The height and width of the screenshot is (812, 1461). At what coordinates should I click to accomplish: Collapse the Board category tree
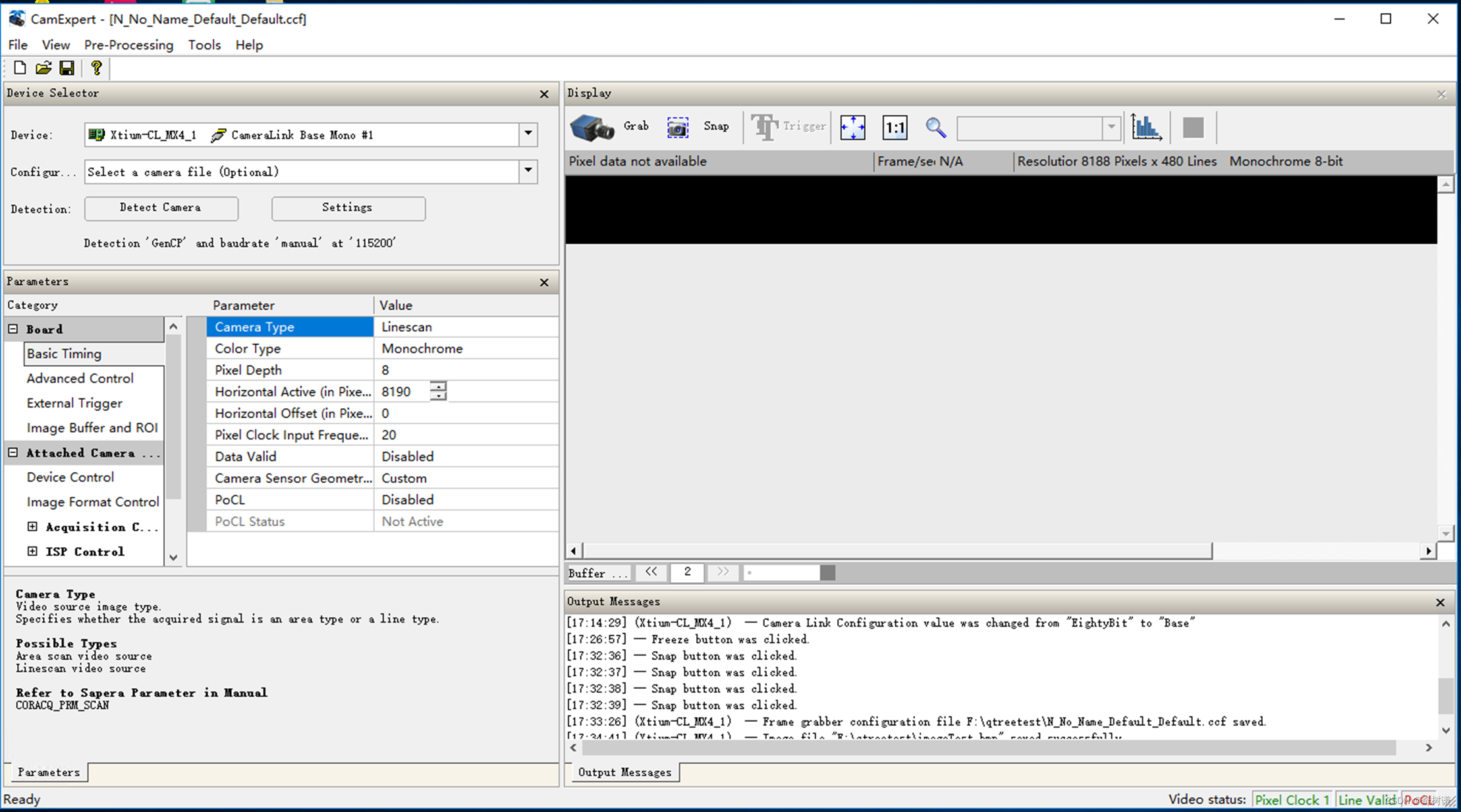click(x=13, y=329)
